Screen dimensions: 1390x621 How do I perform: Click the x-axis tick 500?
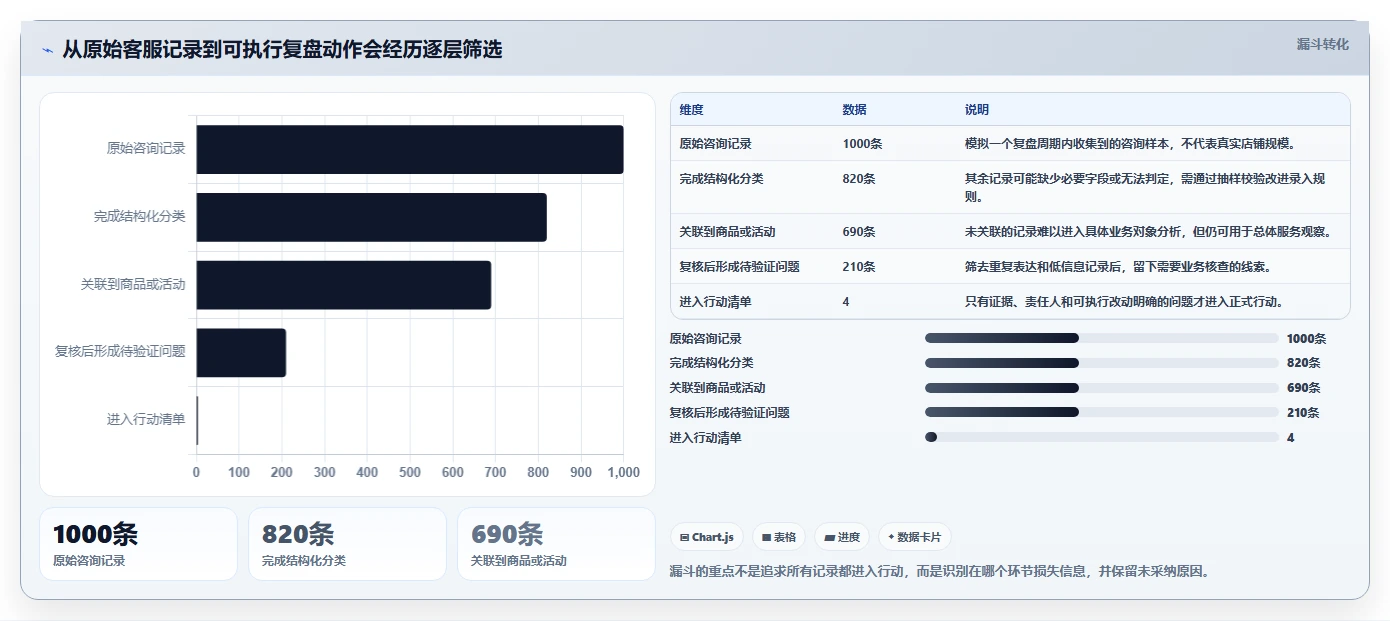[410, 472]
